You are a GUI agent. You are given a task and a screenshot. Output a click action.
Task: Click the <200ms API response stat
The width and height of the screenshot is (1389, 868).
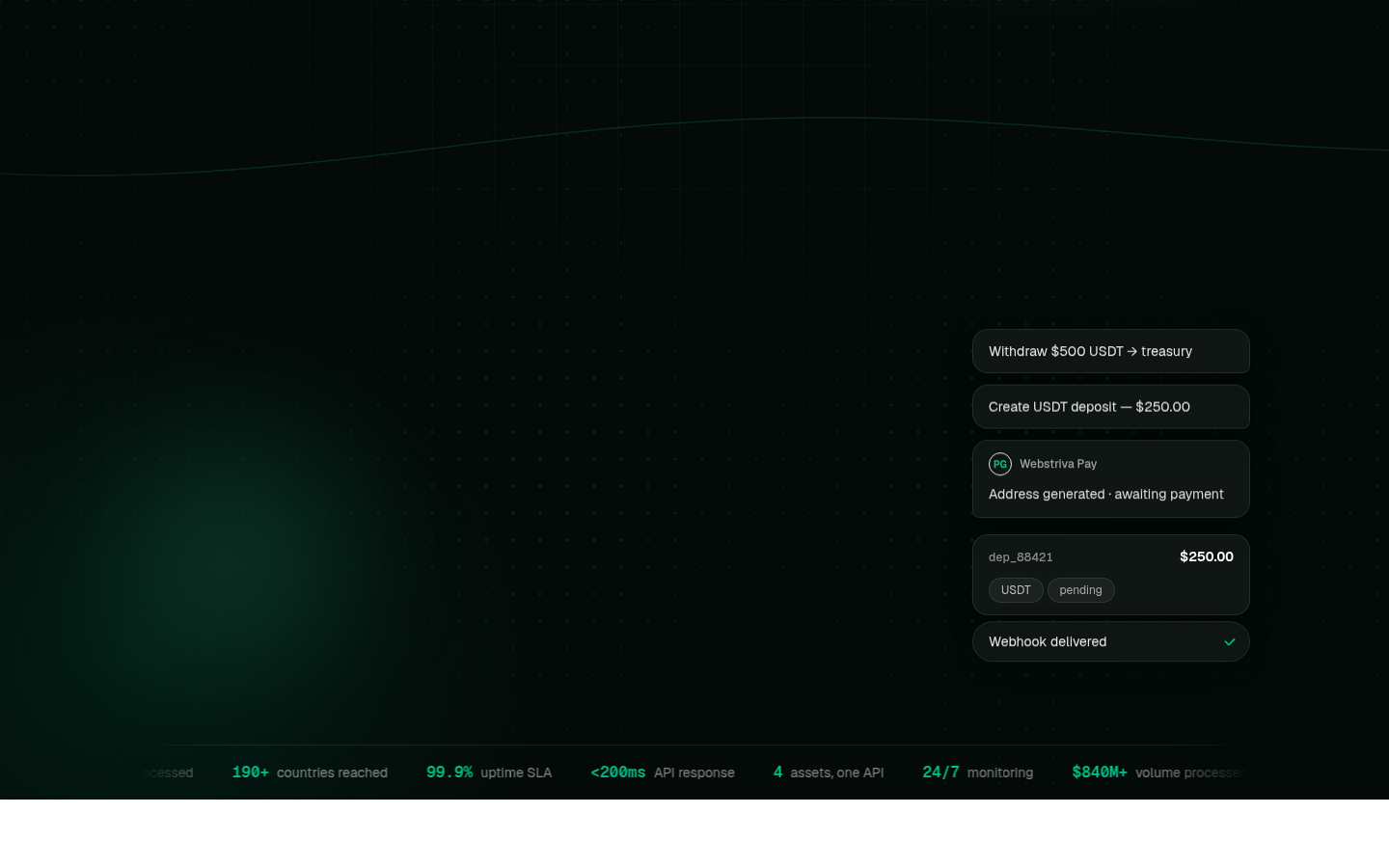point(663,773)
